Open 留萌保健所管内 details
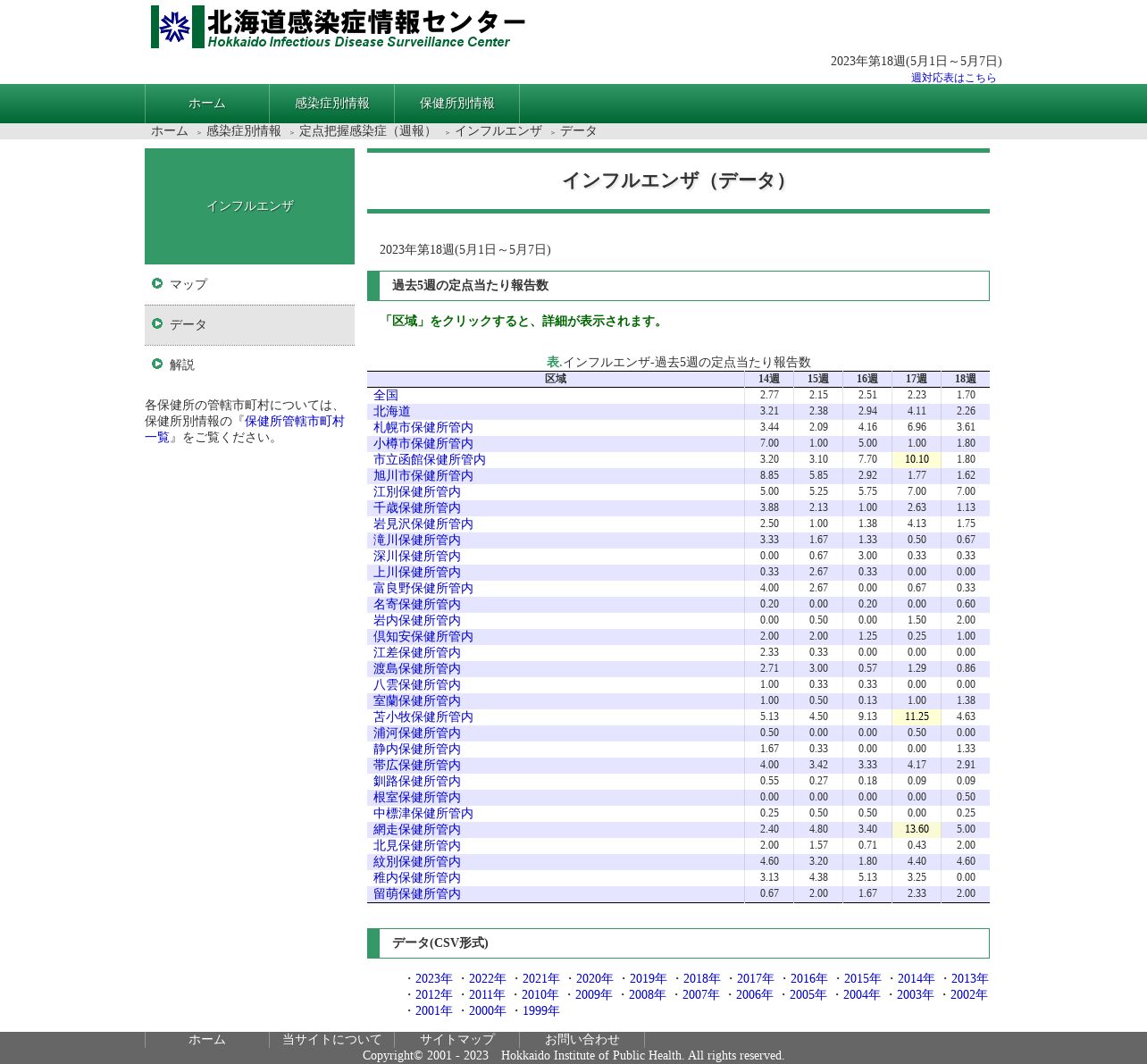This screenshot has height=1064, width=1147. pos(417,893)
